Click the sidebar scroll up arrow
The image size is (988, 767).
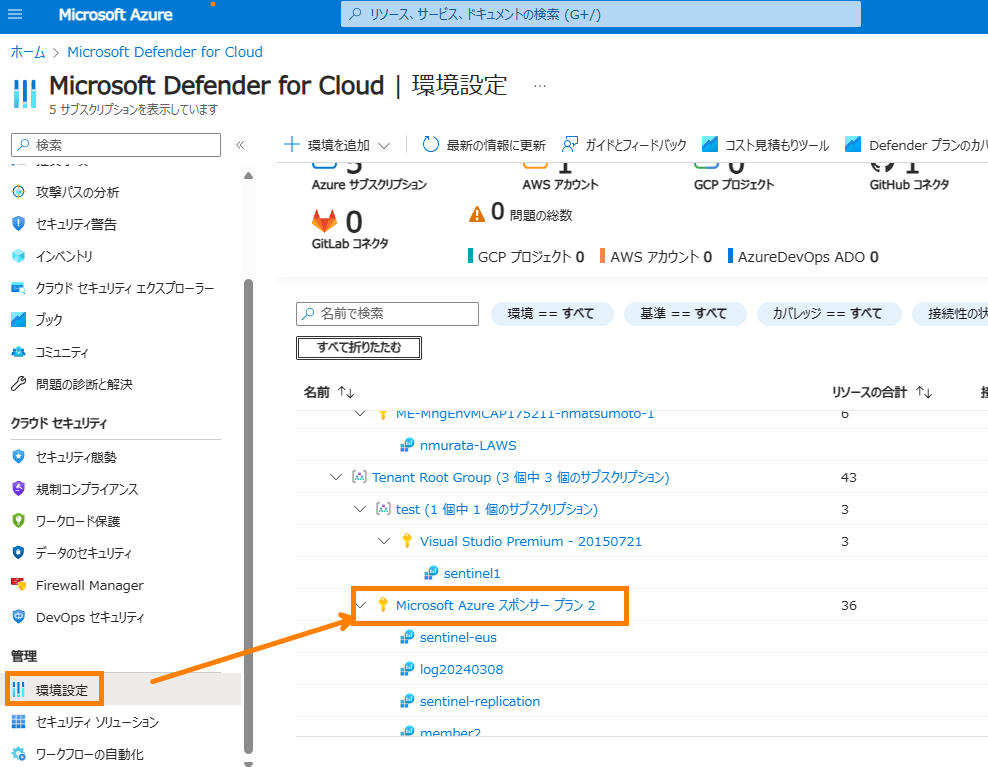pos(248,175)
